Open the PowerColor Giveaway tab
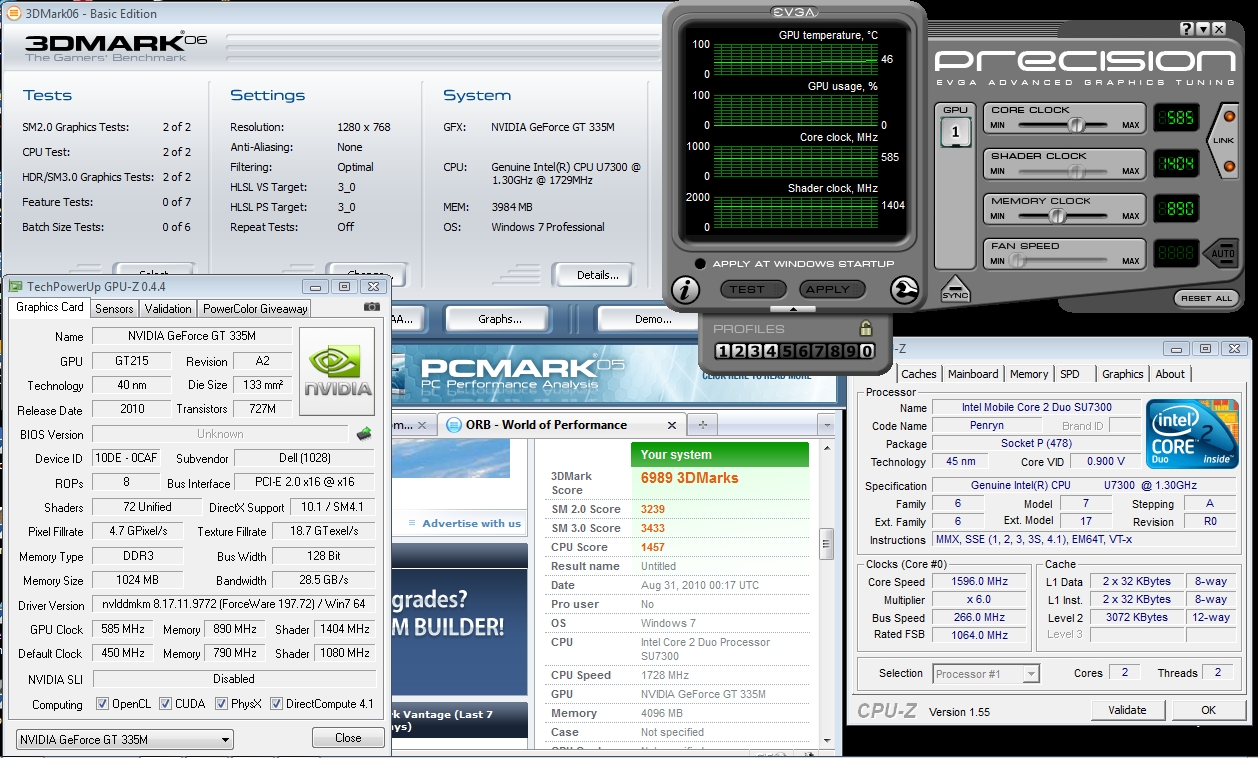The width and height of the screenshot is (1258, 758). (255, 309)
